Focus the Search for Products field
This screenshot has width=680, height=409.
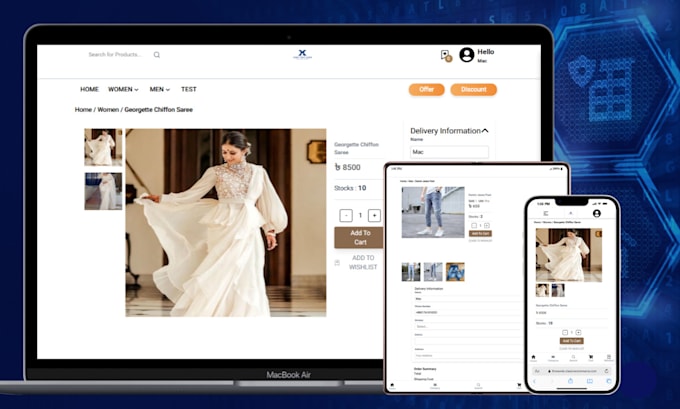tap(115, 55)
